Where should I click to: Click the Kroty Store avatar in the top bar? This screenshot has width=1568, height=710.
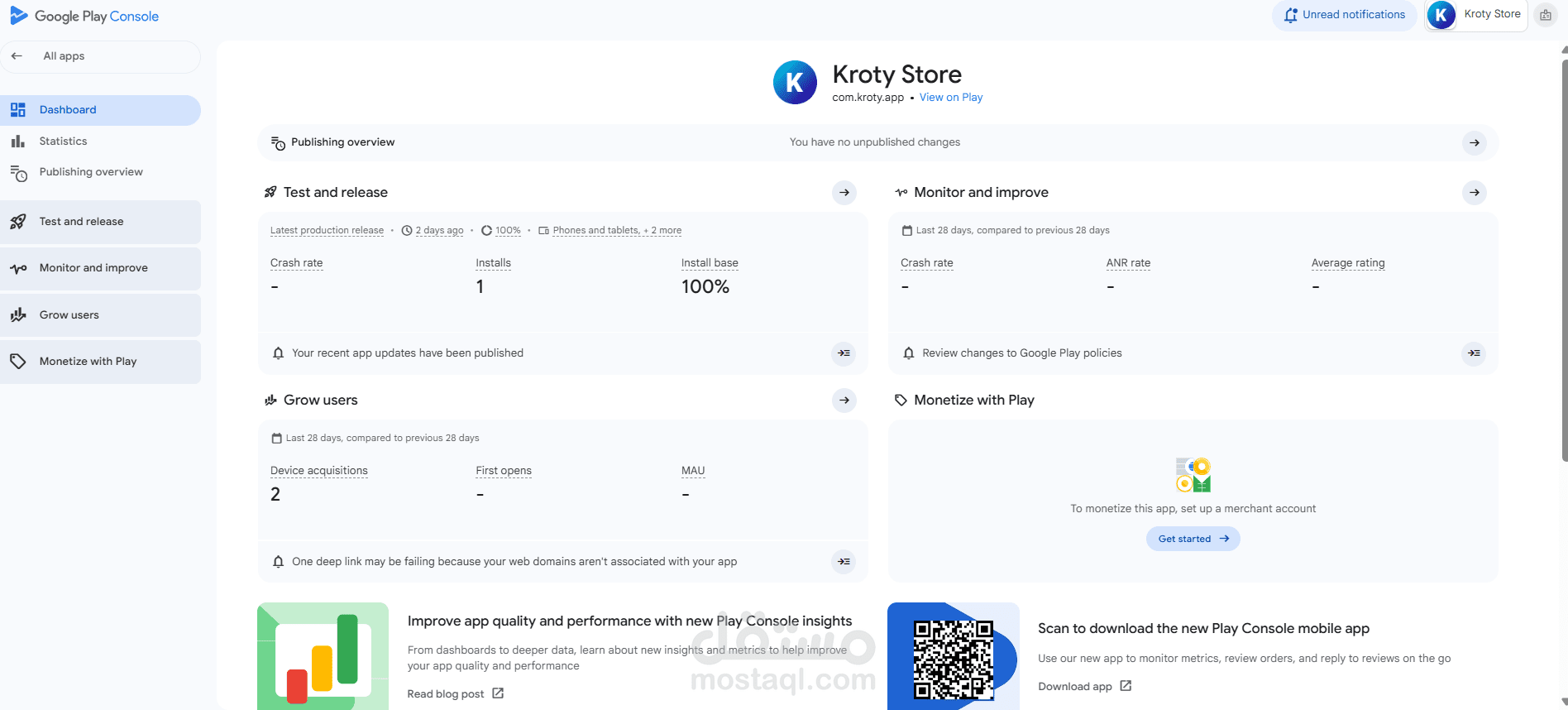click(x=1441, y=15)
